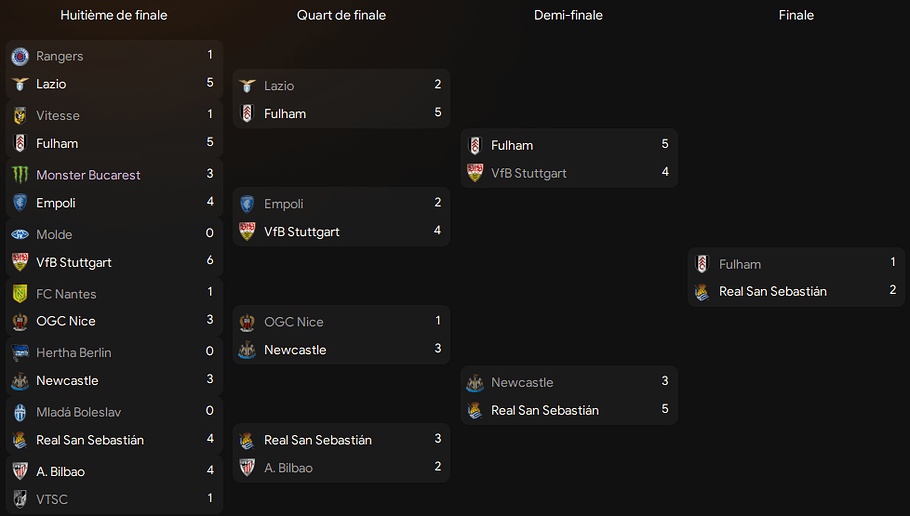The image size is (910, 516).
Task: Click the Rangers club crest
Action: 20,56
